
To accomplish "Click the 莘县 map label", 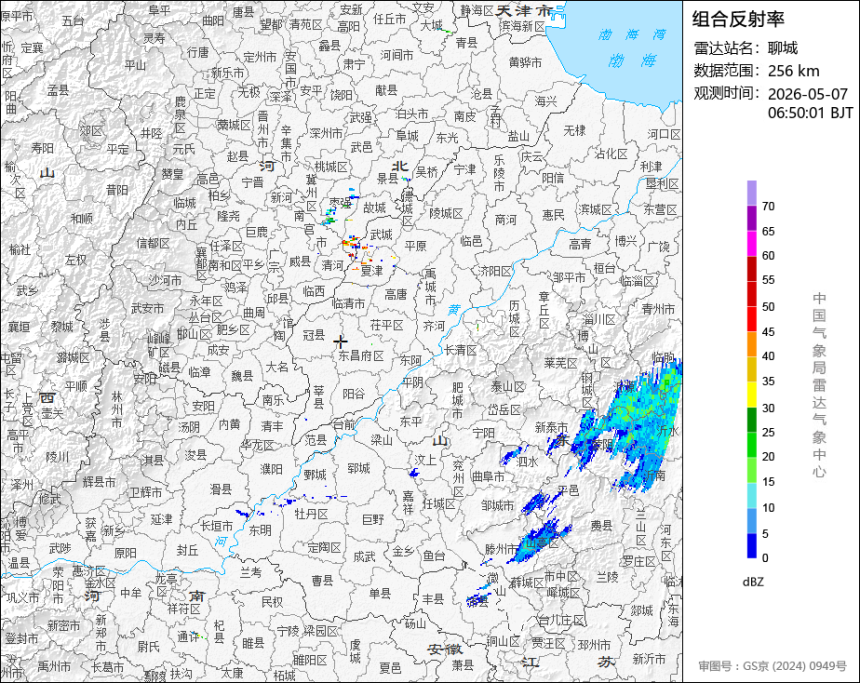I will [x=319, y=397].
